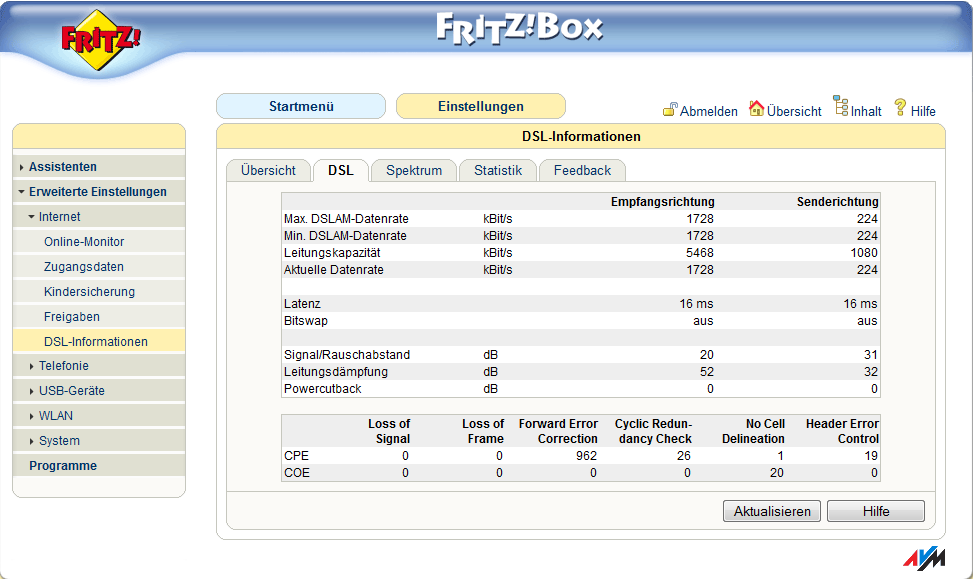
Task: Open the Abmelden link
Action: 709,111
